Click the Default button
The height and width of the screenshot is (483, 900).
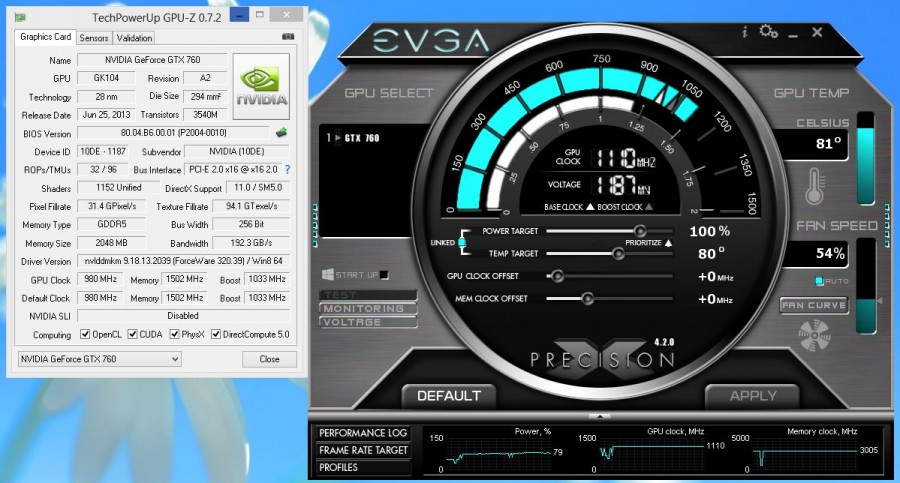click(x=449, y=396)
